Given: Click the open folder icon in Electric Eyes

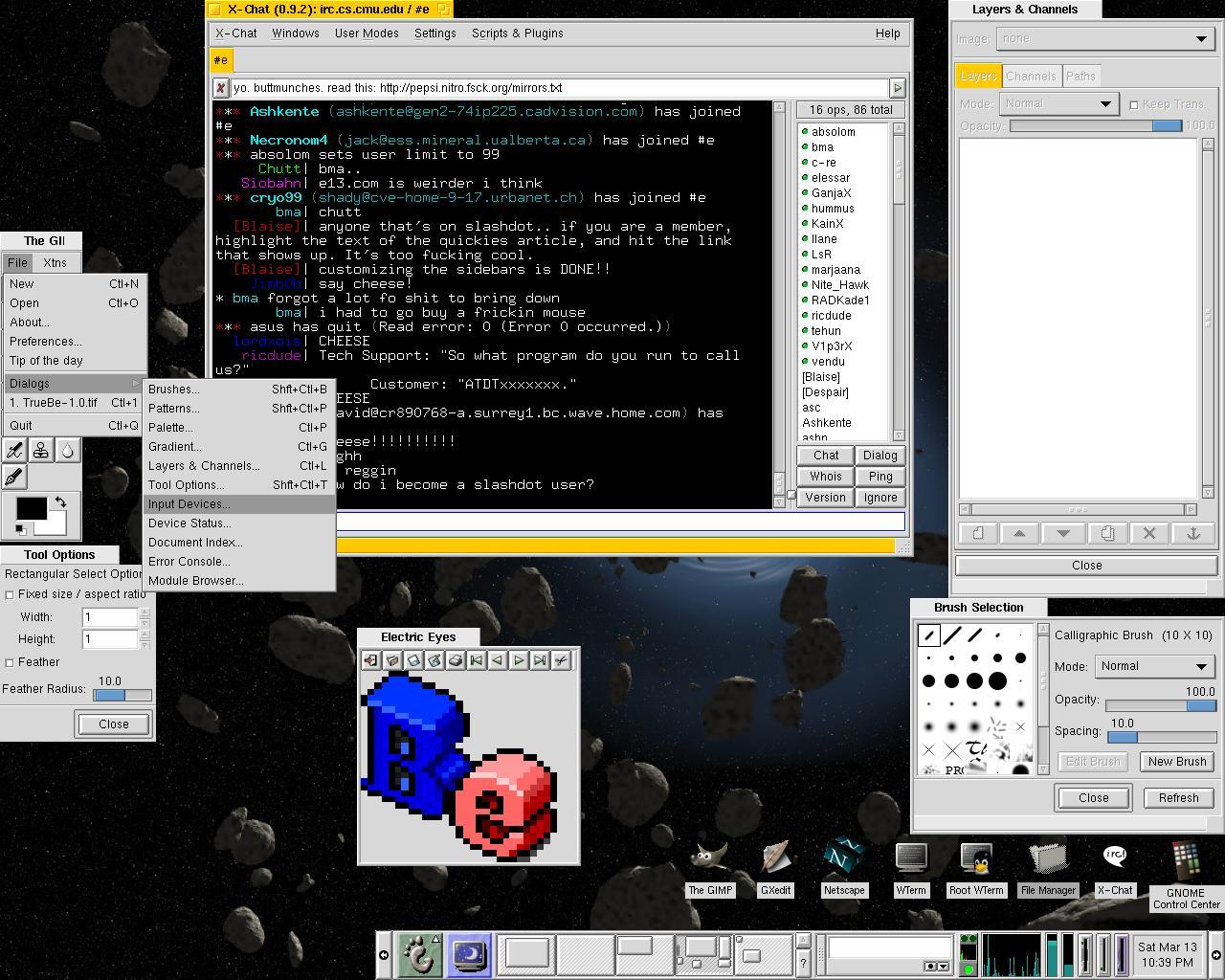Looking at the screenshot, I should [392, 660].
